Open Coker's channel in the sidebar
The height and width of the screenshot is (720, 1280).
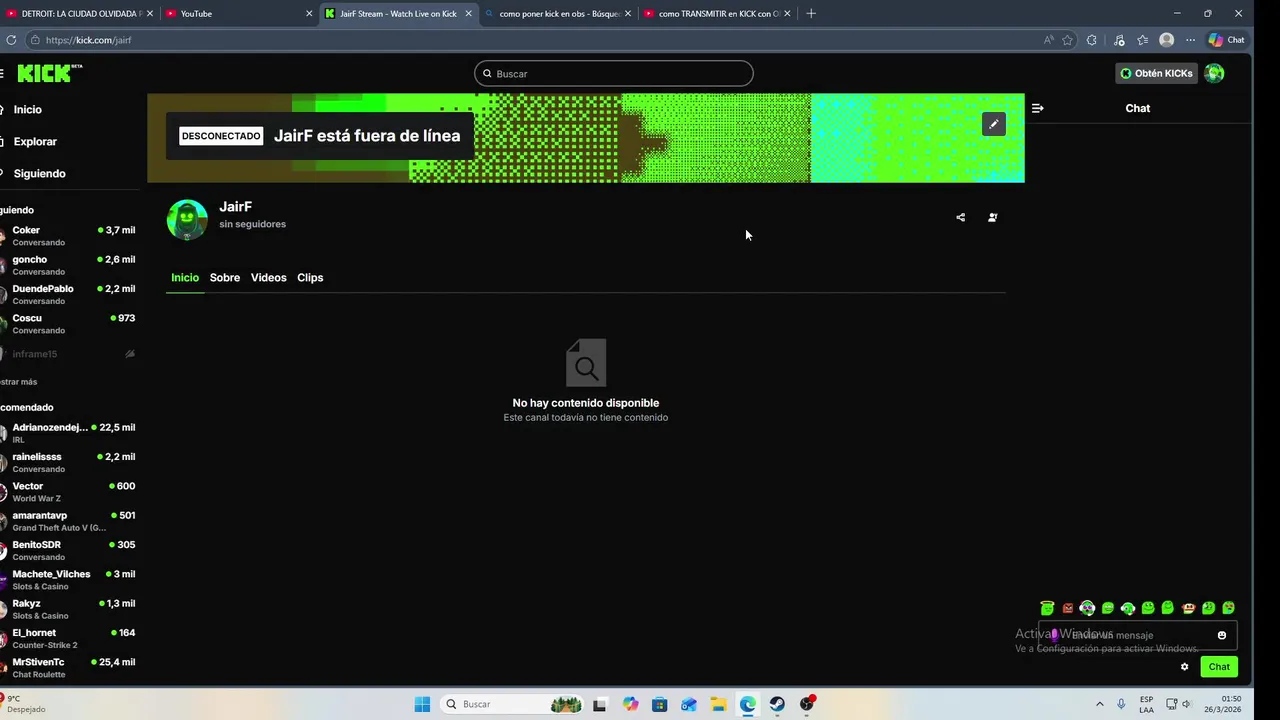(x=70, y=236)
